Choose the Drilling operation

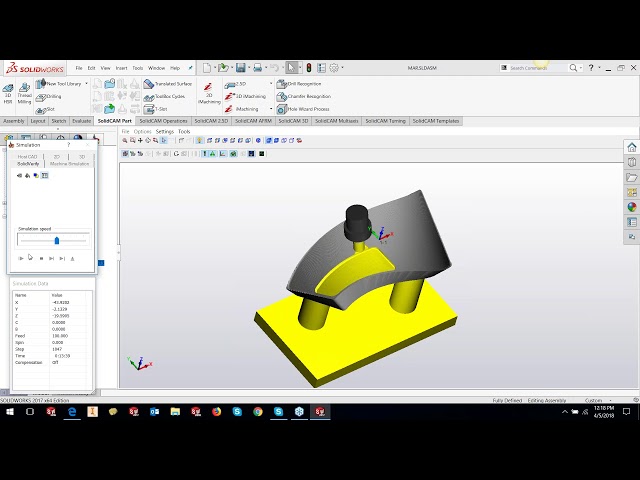click(x=49, y=97)
